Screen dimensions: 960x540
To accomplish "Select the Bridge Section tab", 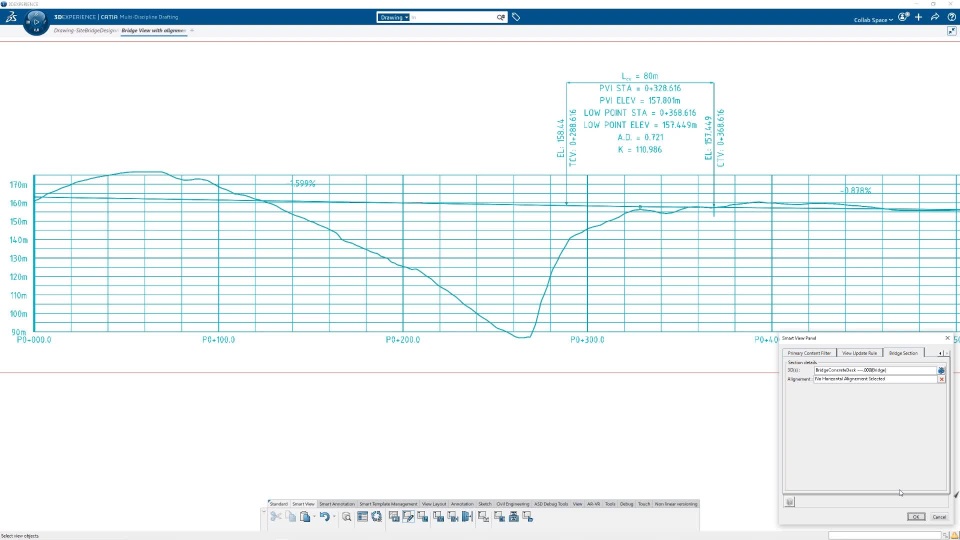I will pyautogui.click(x=903, y=353).
